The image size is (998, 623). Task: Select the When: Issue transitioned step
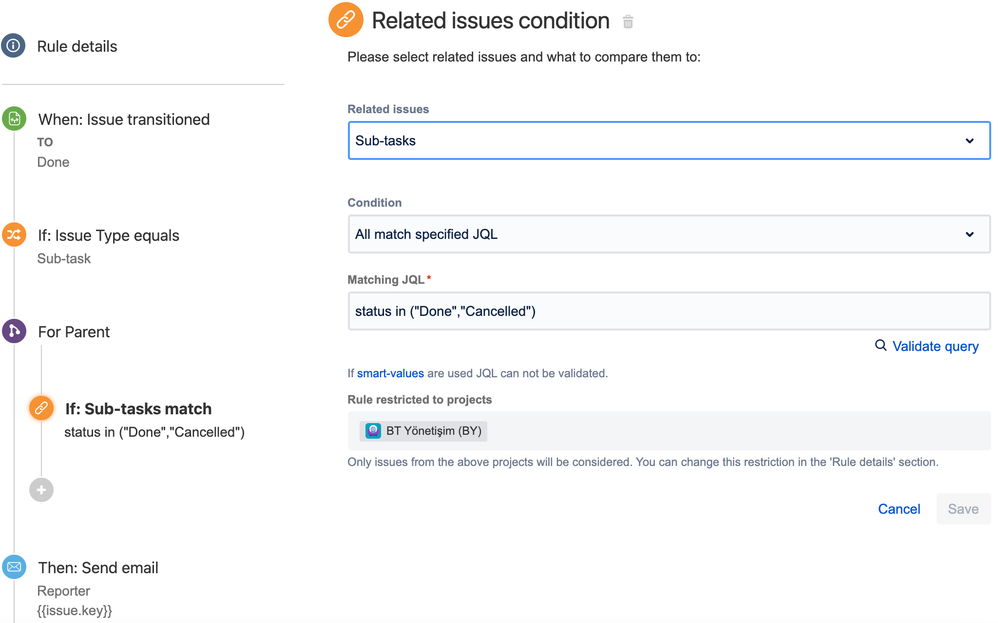click(x=124, y=119)
